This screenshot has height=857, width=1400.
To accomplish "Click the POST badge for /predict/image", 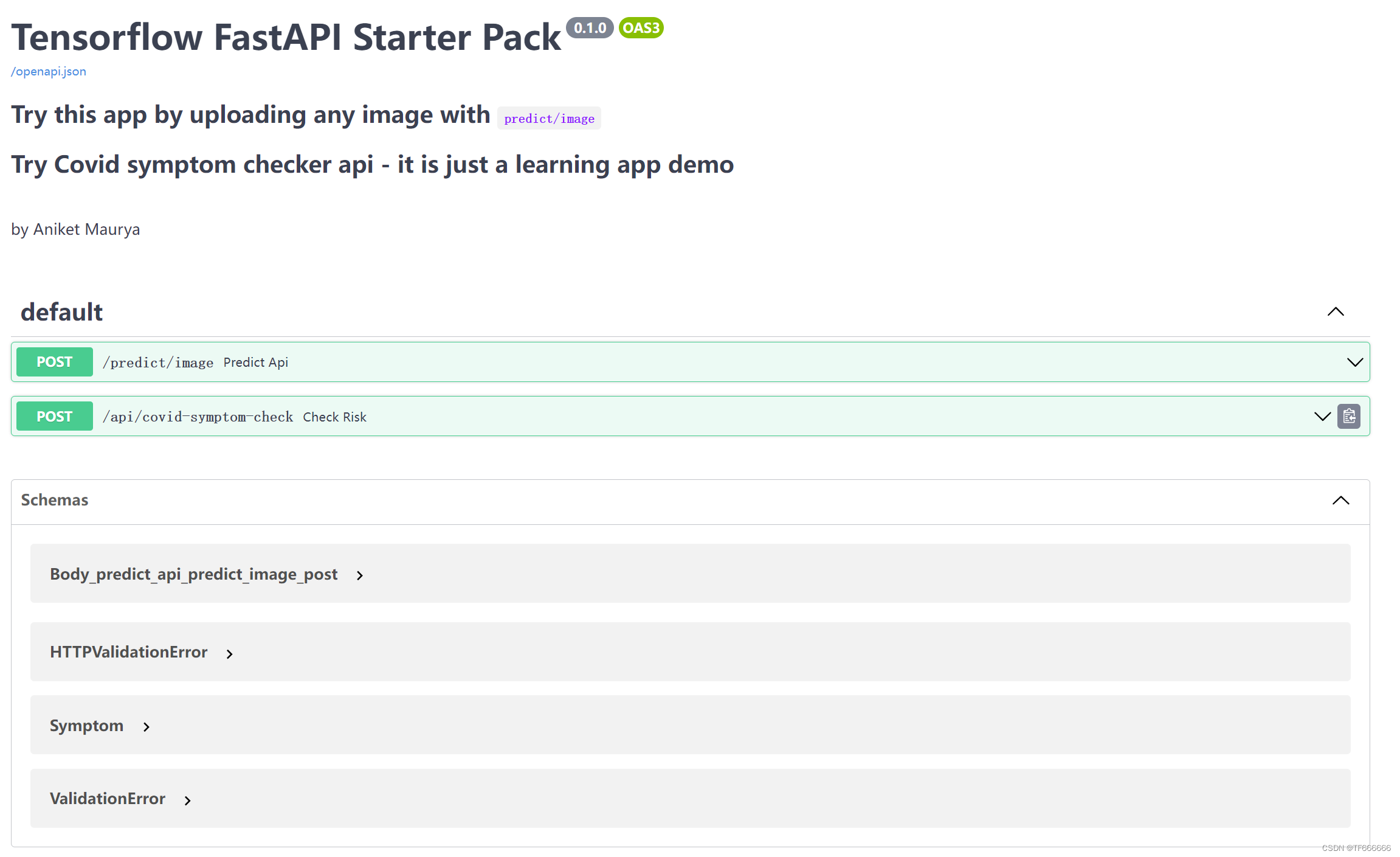I will click(x=54, y=362).
